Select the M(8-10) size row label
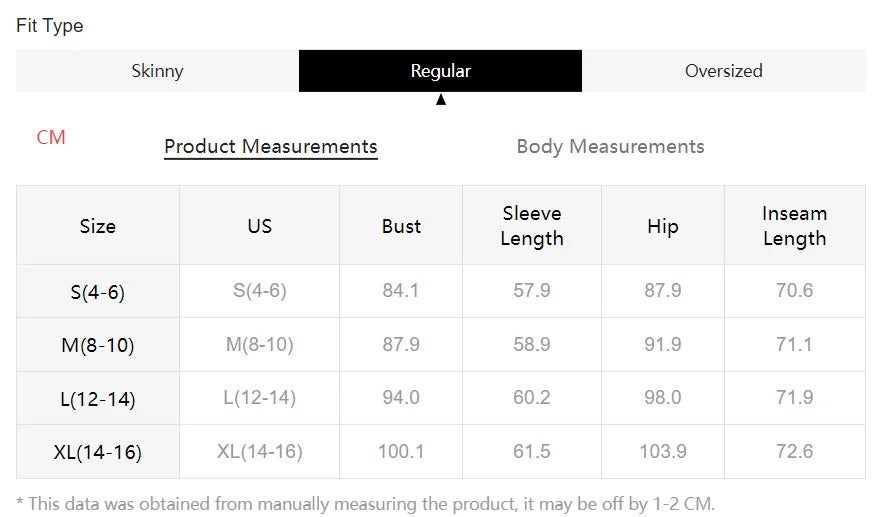Screen dimensions: 876x517 coord(98,346)
